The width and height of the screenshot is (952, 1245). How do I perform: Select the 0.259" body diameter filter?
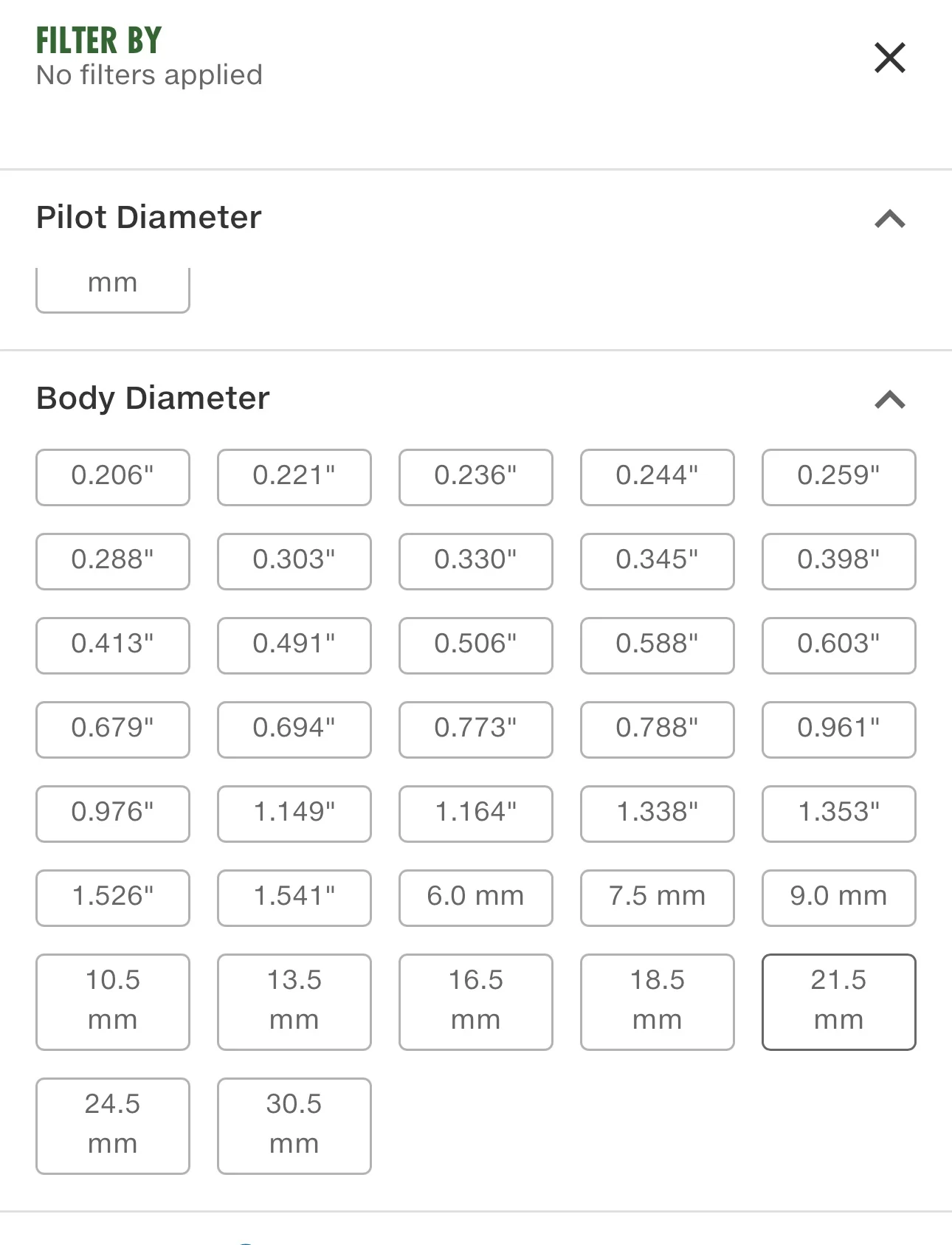pos(838,477)
